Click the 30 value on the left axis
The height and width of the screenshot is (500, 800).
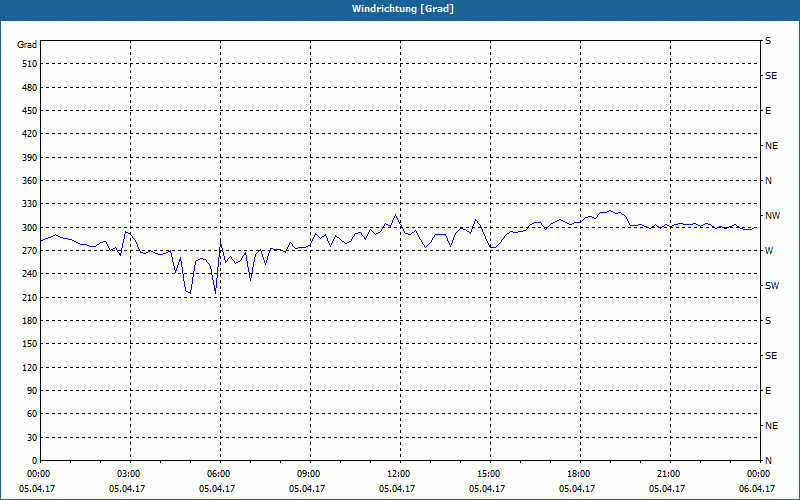[x=32, y=438]
